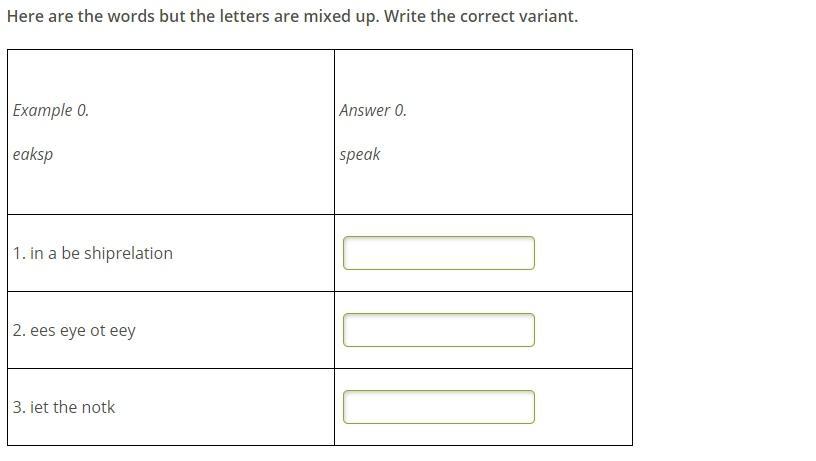
Task: Select the input field next to "iet the notk"
Action: (x=438, y=407)
